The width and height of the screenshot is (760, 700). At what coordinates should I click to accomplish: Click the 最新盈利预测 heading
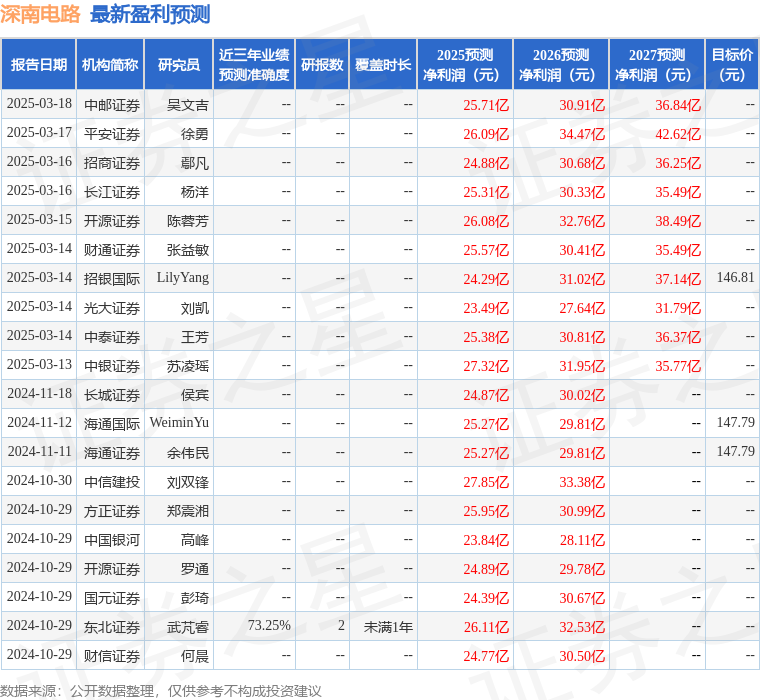click(x=150, y=14)
